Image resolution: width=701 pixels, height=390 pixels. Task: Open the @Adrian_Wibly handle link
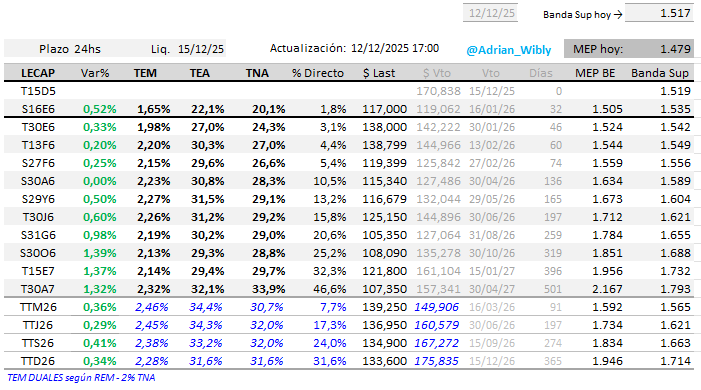(x=508, y=50)
